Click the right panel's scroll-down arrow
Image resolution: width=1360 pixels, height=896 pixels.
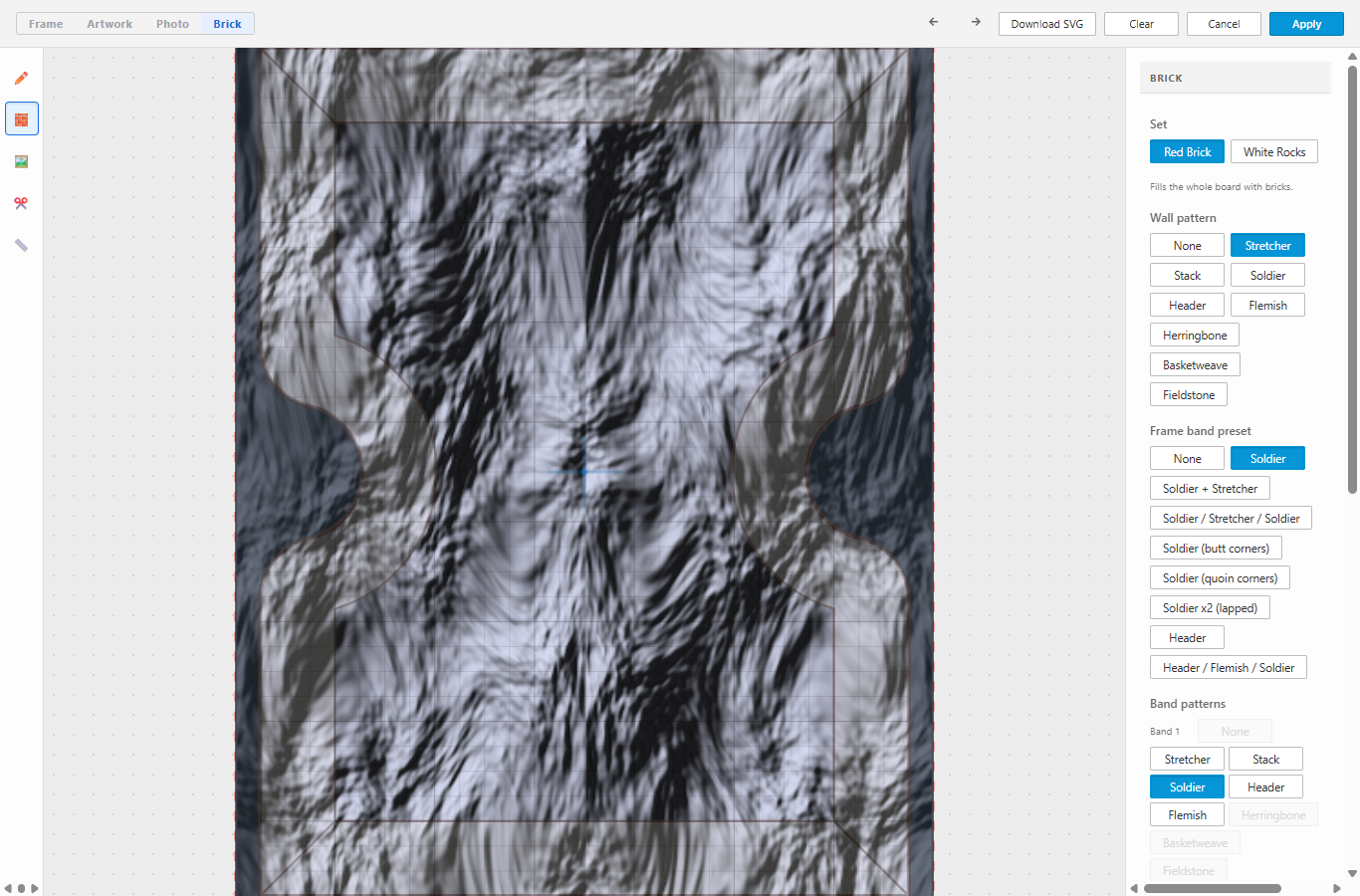(x=1352, y=873)
